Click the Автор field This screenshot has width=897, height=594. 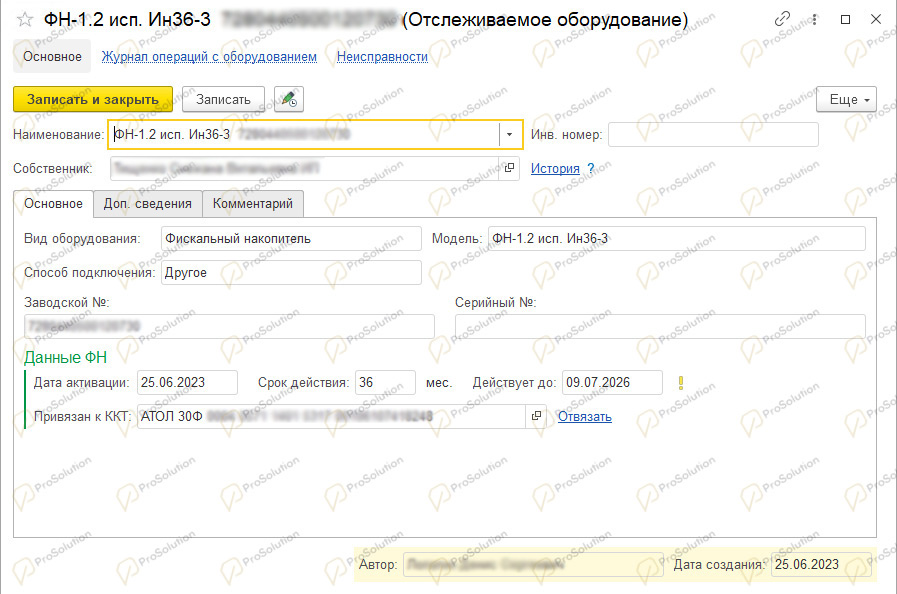pos(533,565)
